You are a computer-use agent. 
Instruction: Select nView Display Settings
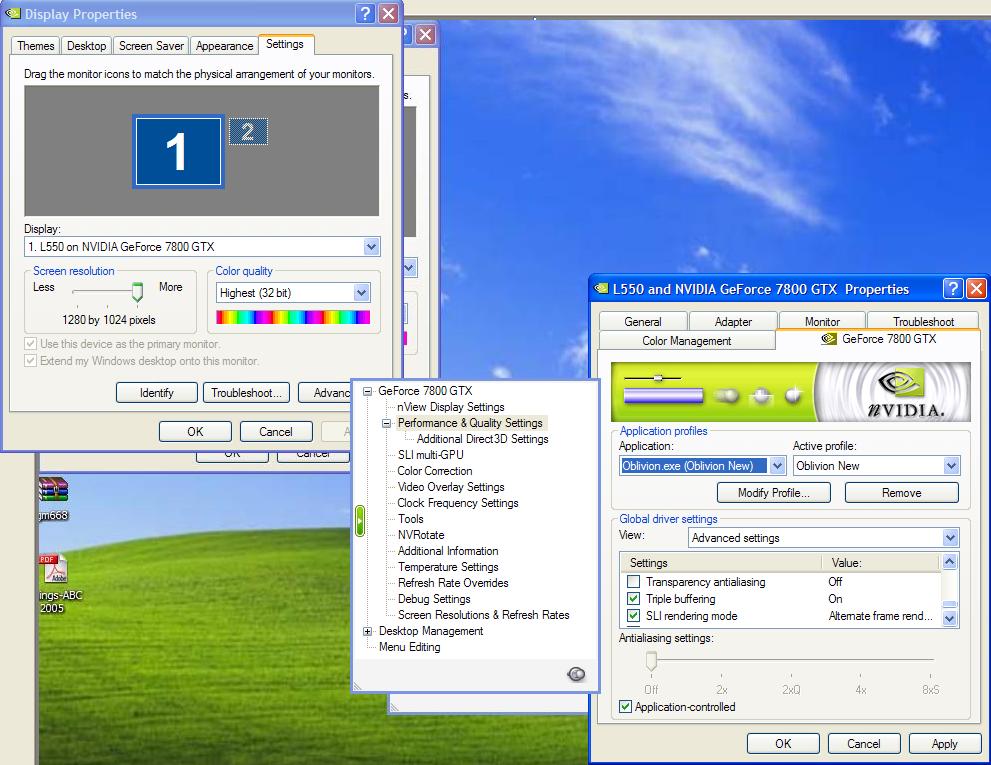[451, 407]
